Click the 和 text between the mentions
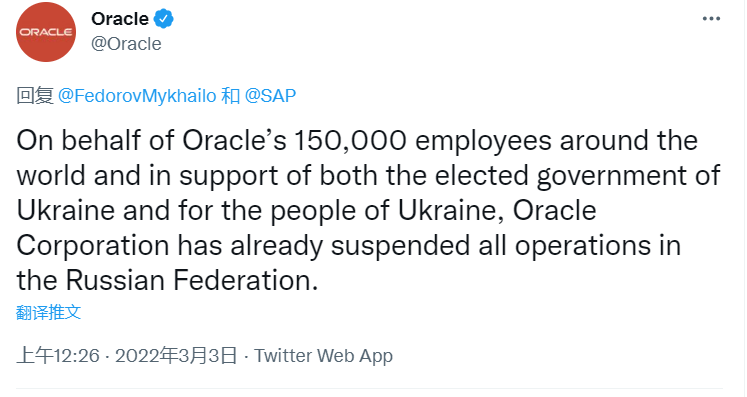747x397 pixels. pyautogui.click(x=231, y=96)
